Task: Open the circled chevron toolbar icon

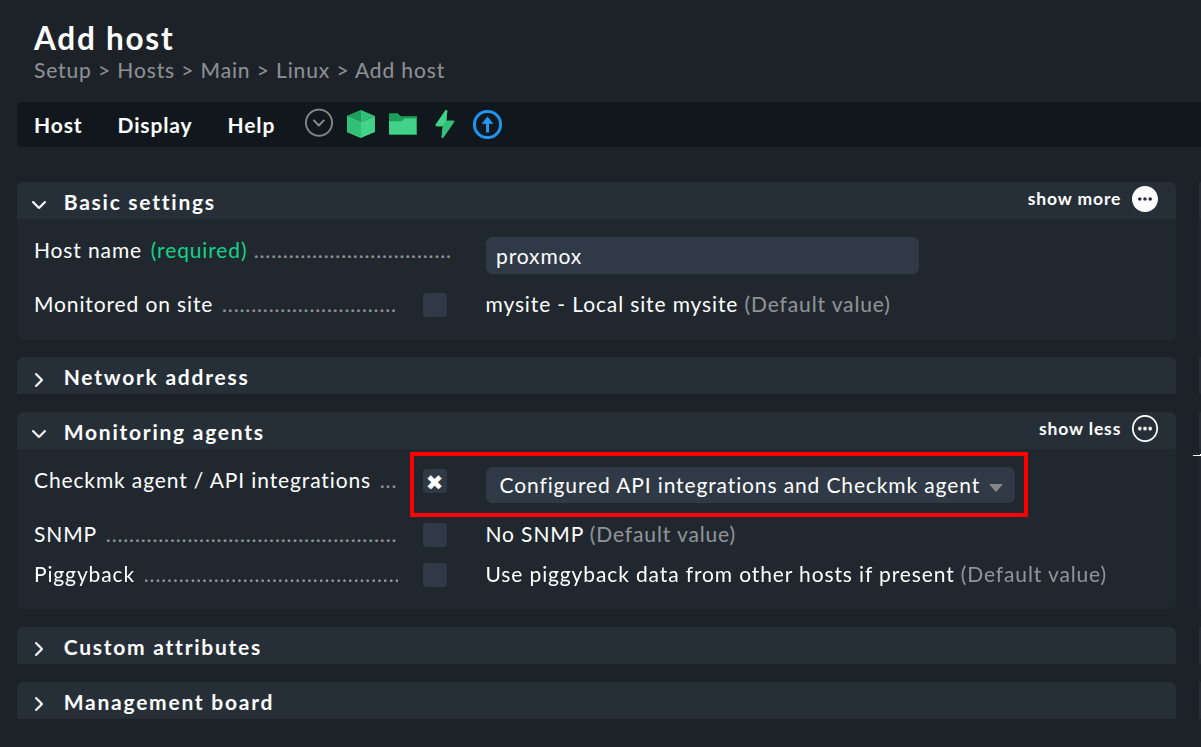Action: (x=318, y=122)
